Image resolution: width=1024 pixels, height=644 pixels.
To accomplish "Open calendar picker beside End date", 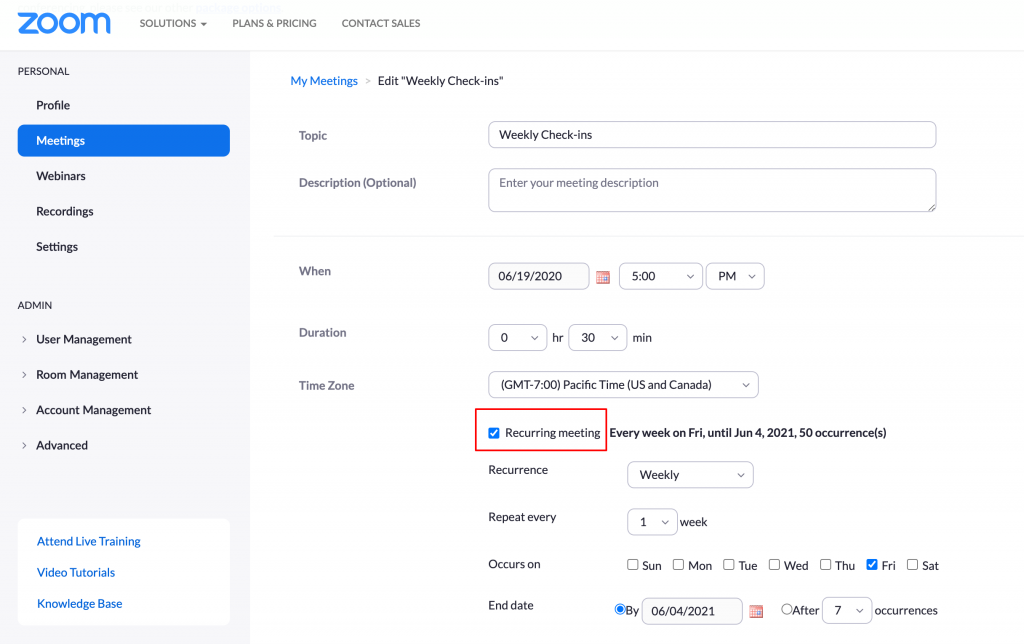I will pos(756,611).
